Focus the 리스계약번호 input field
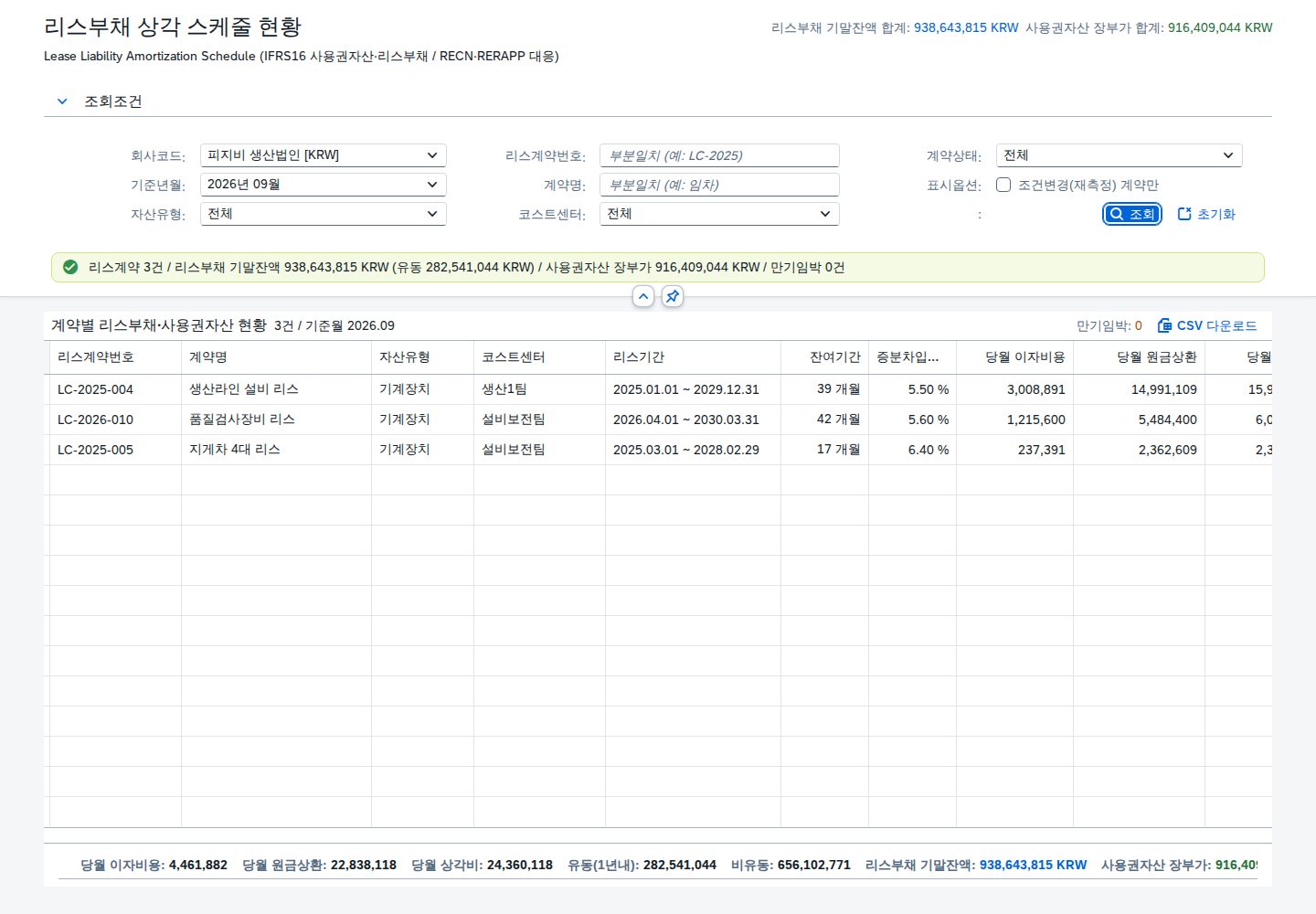 [719, 155]
